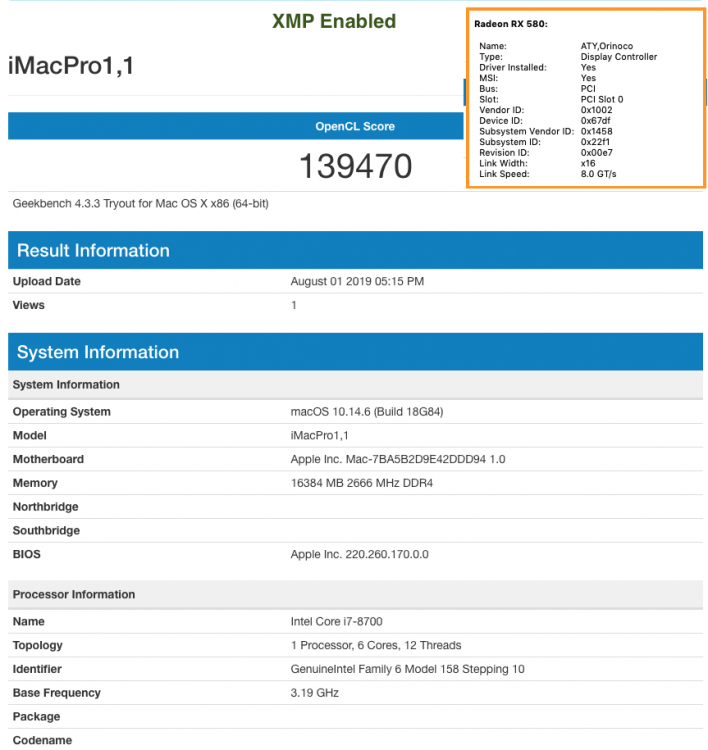Click the OpenCL Score header bar
The height and width of the screenshot is (750, 708).
click(236, 126)
